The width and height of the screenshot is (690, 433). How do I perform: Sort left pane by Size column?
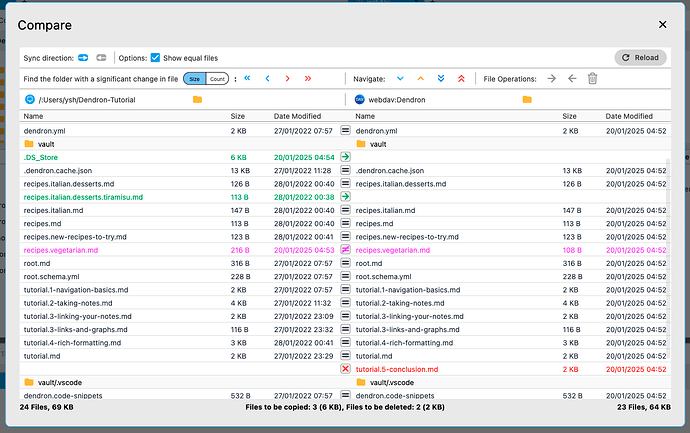[238, 116]
